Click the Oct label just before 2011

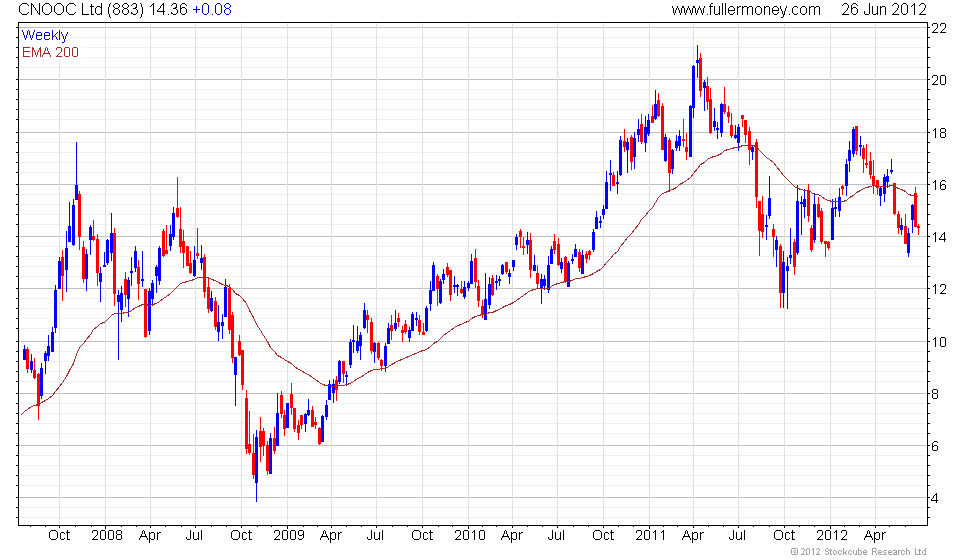(x=603, y=535)
